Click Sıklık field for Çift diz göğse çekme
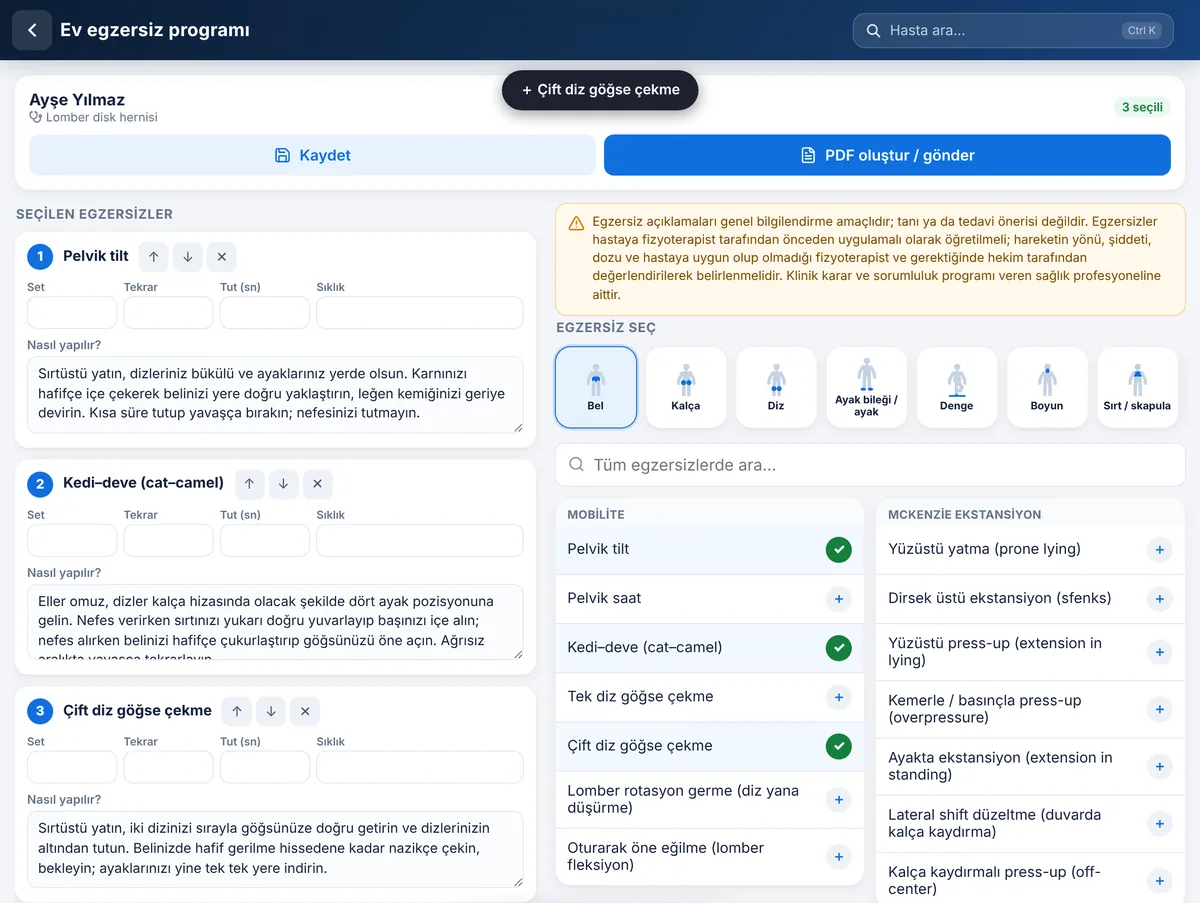 (420, 767)
